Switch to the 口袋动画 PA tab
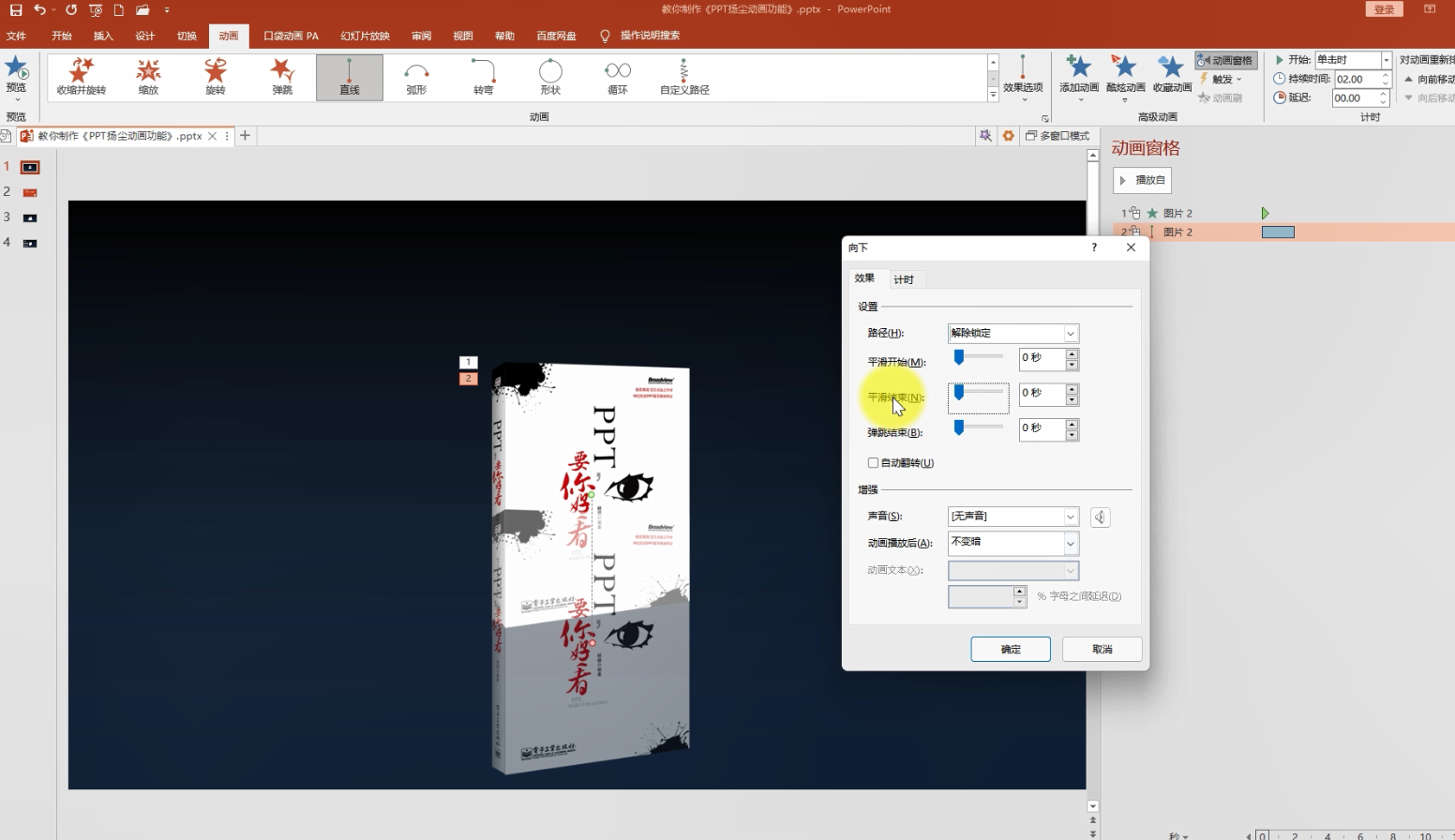The image size is (1455, 840). (291, 36)
